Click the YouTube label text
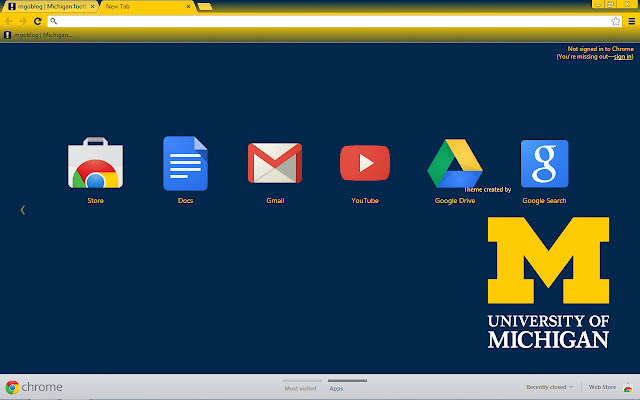640x400 pixels. (x=365, y=200)
